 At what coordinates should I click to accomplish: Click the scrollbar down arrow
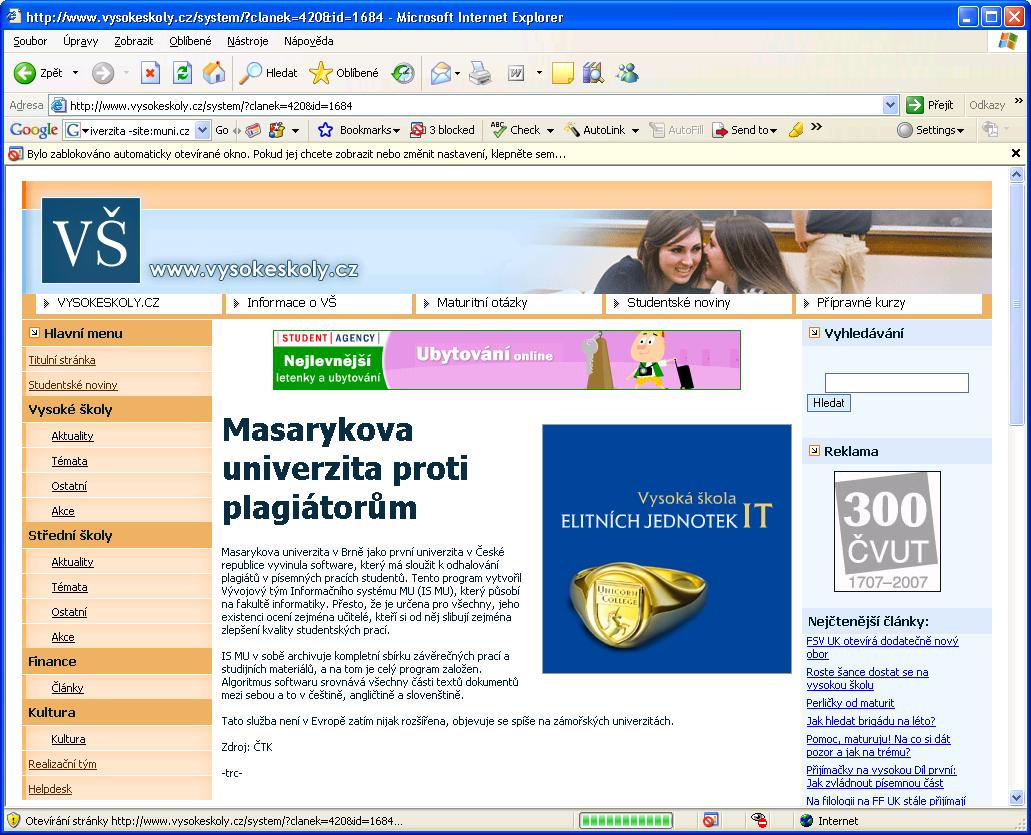1017,798
